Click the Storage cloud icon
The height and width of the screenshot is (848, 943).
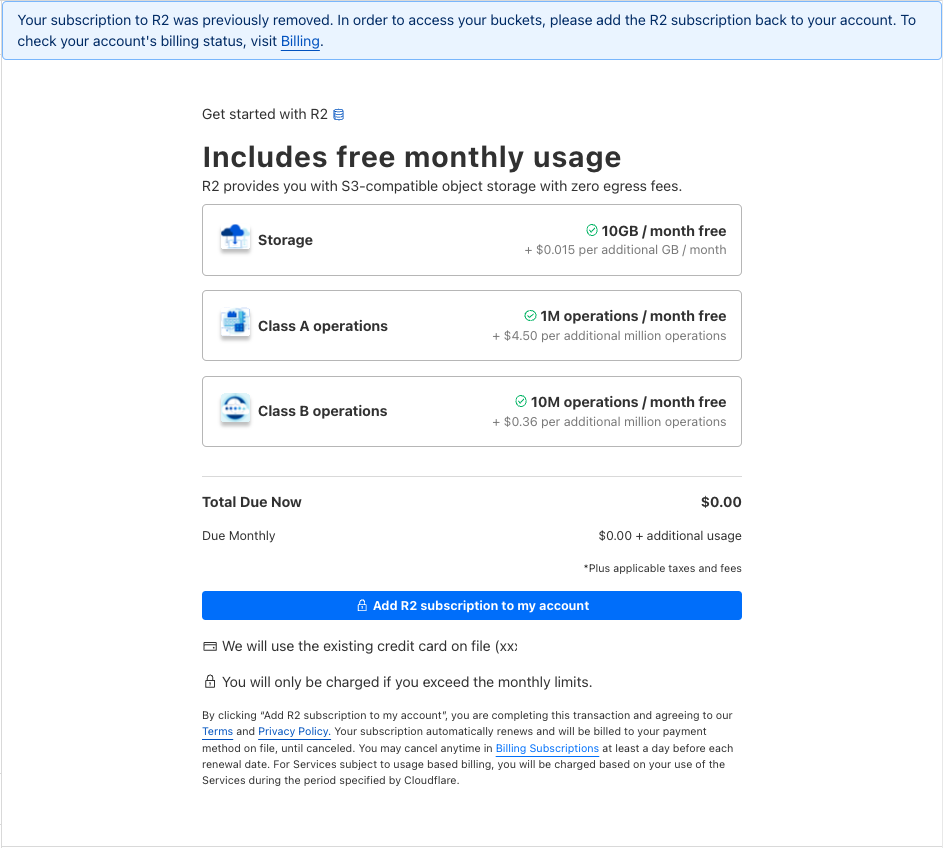pos(235,240)
